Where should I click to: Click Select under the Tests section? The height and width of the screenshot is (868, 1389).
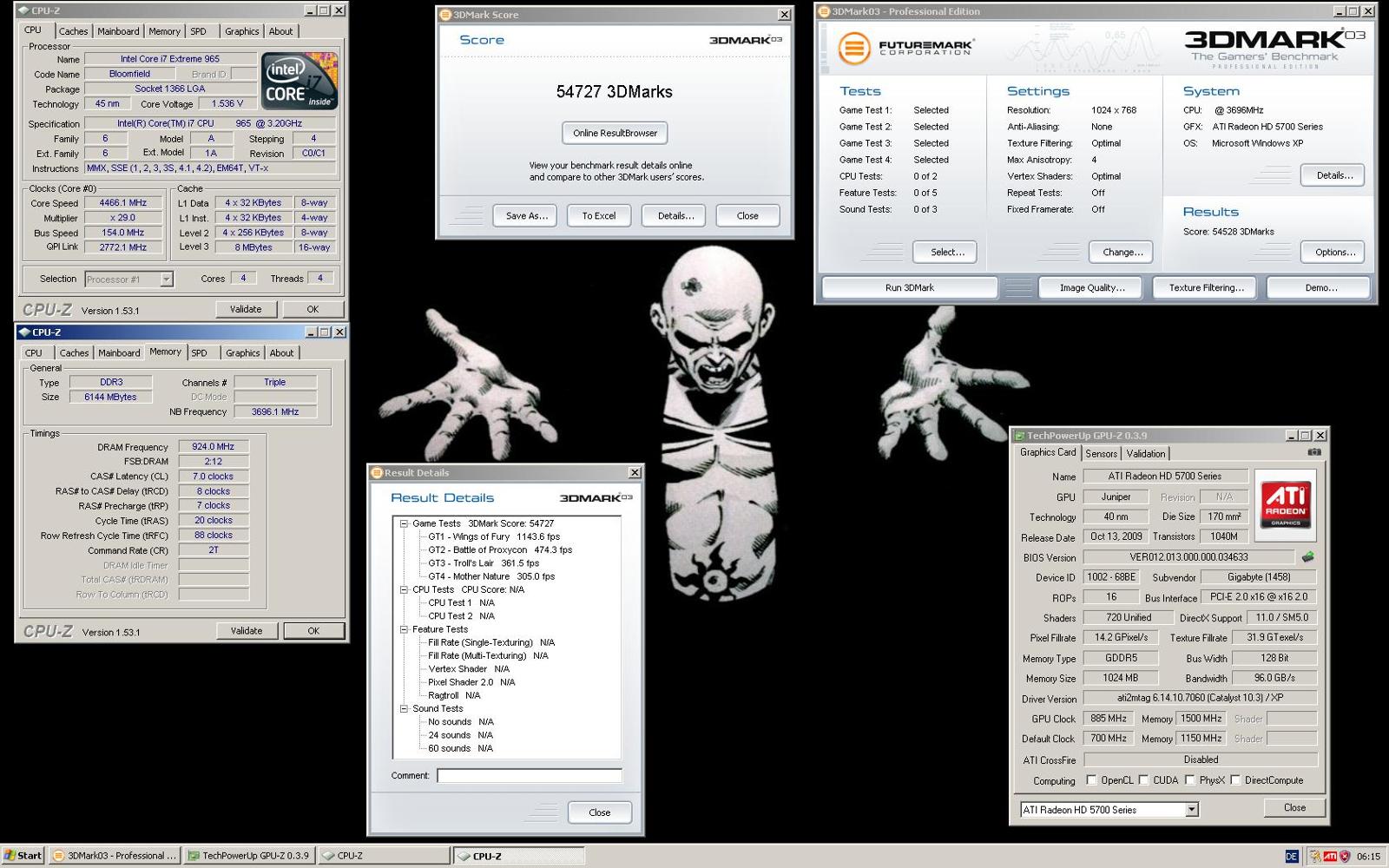tap(945, 252)
